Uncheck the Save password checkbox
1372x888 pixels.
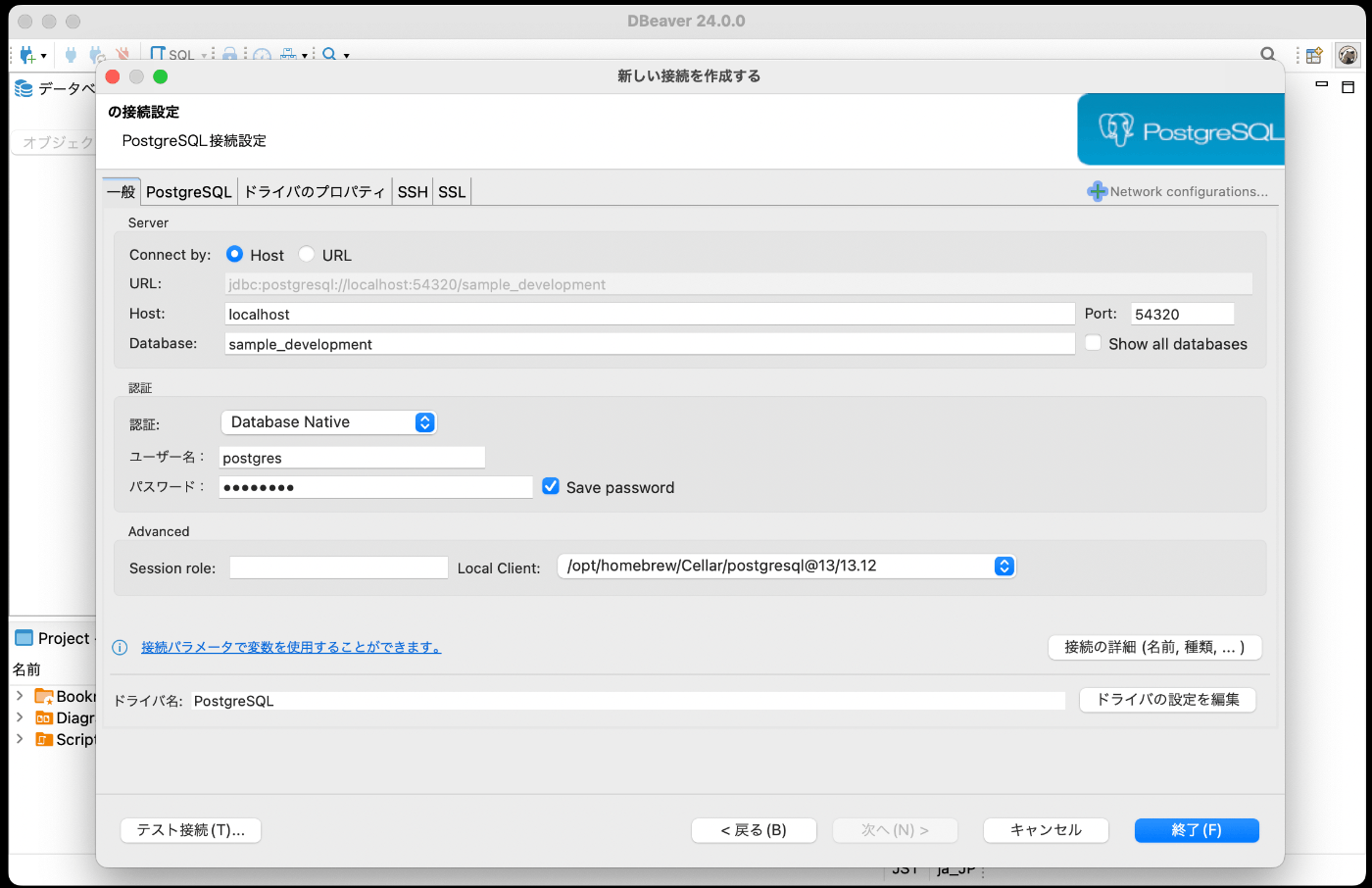tap(551, 486)
